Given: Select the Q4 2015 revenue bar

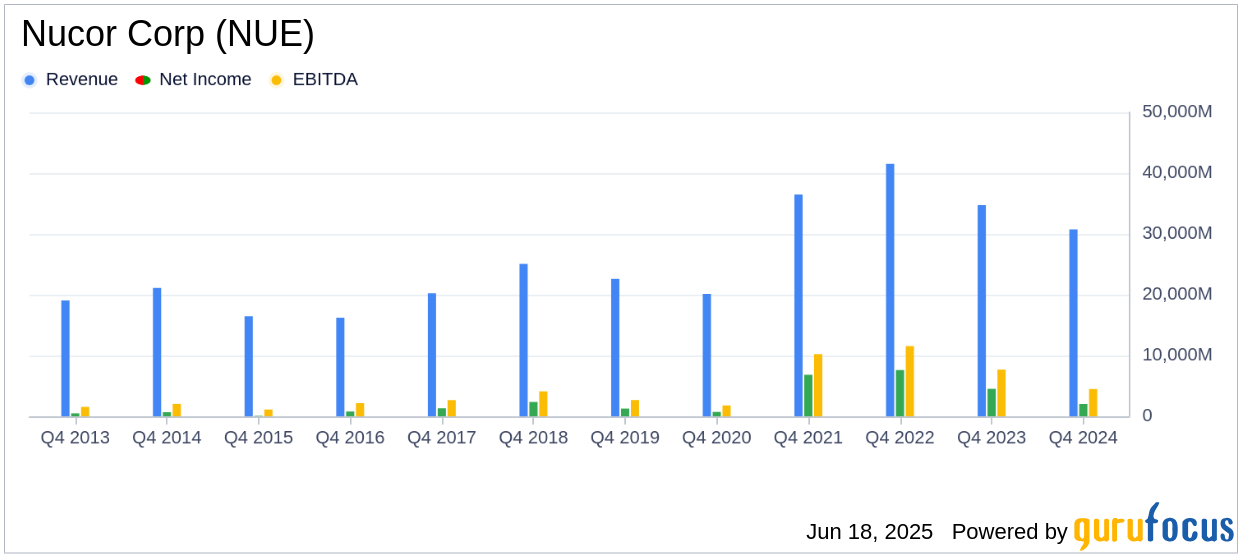Looking at the screenshot, I should (x=248, y=366).
